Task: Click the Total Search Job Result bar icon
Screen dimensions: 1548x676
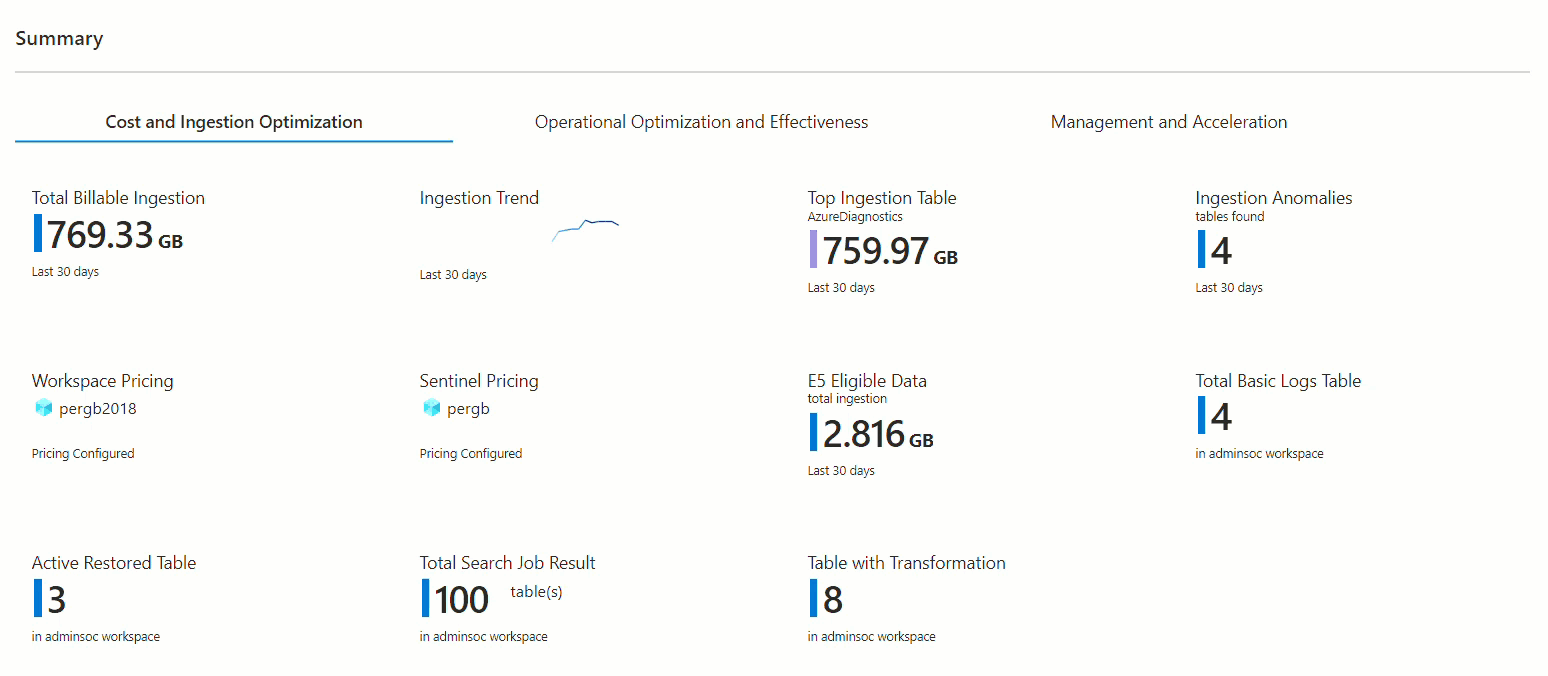Action: click(427, 598)
